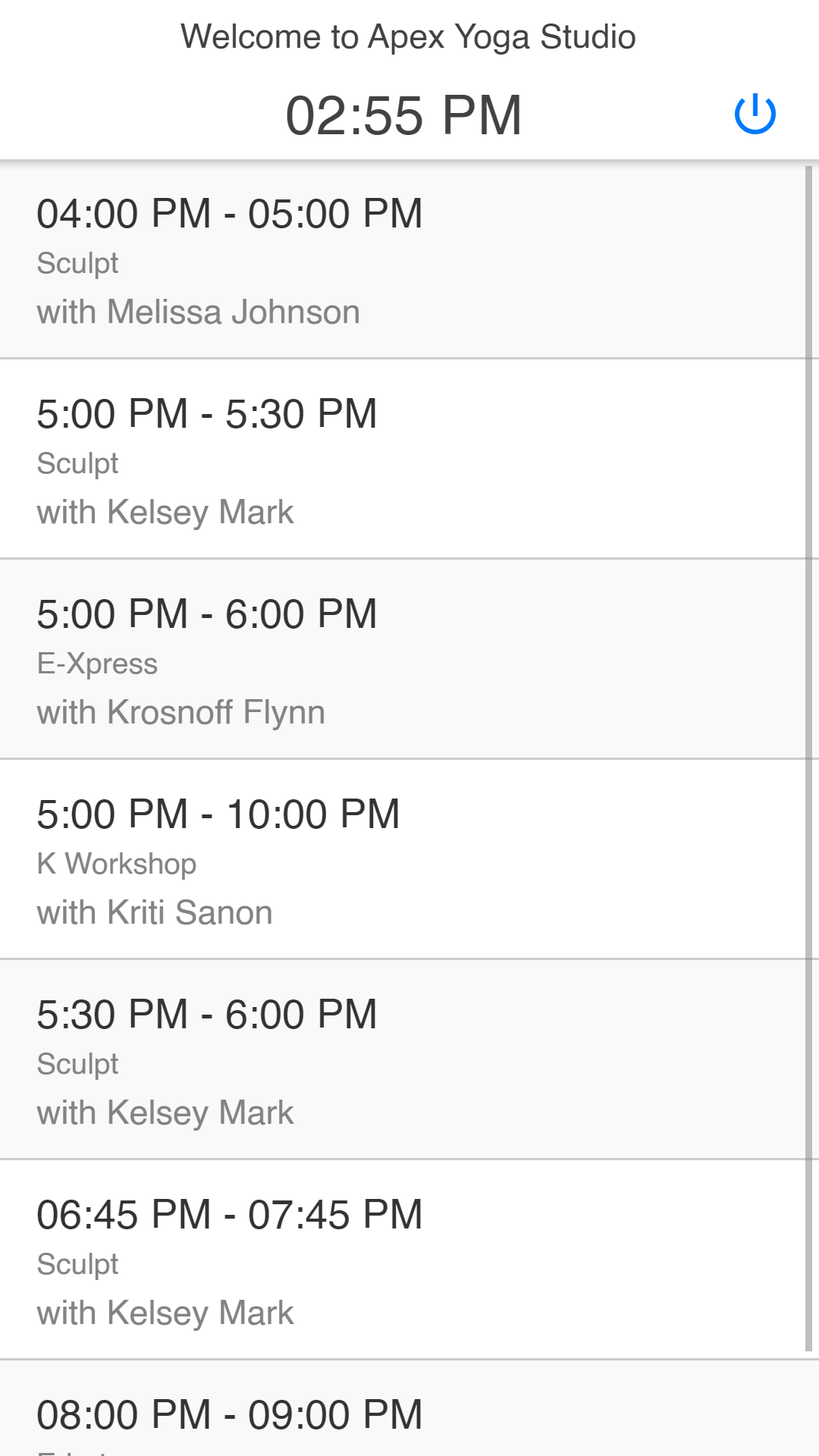Select the 5:00 PM - 6:00 PM time slot

click(207, 614)
